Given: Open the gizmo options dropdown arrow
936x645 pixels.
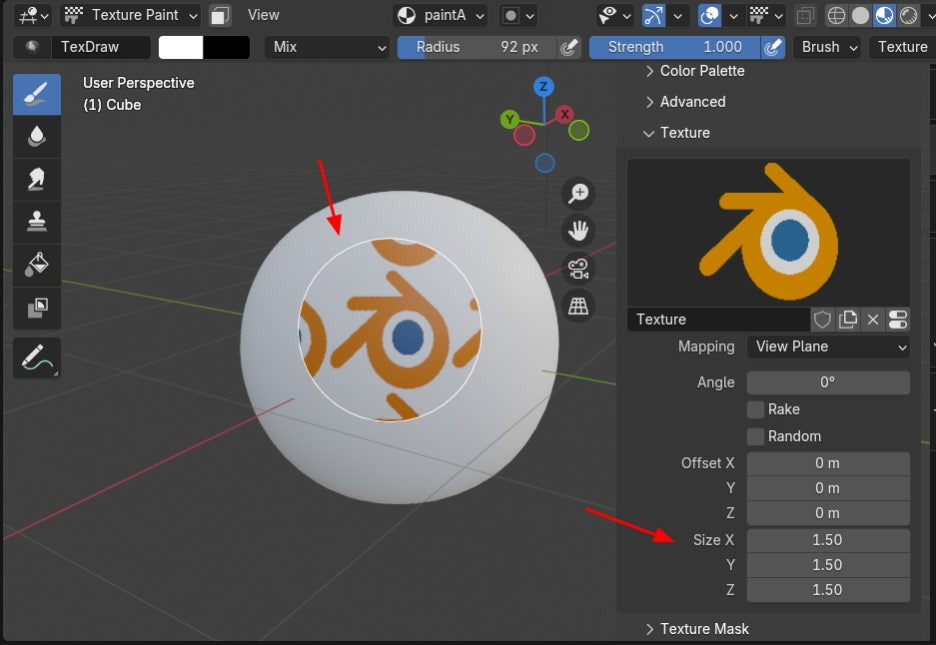Looking at the screenshot, I should pos(678,16).
